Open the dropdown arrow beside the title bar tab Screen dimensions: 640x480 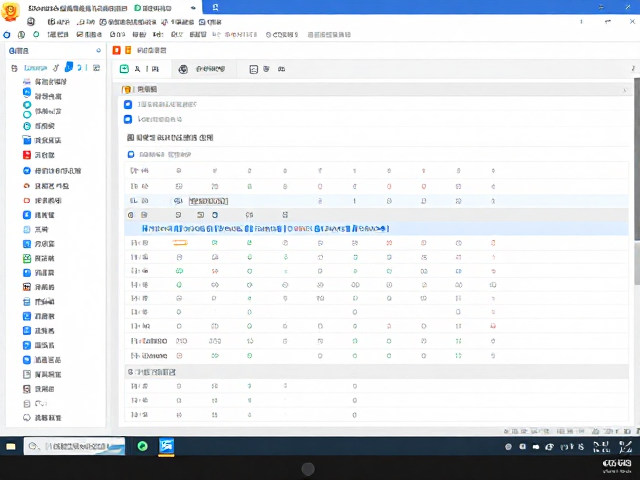(193, 8)
